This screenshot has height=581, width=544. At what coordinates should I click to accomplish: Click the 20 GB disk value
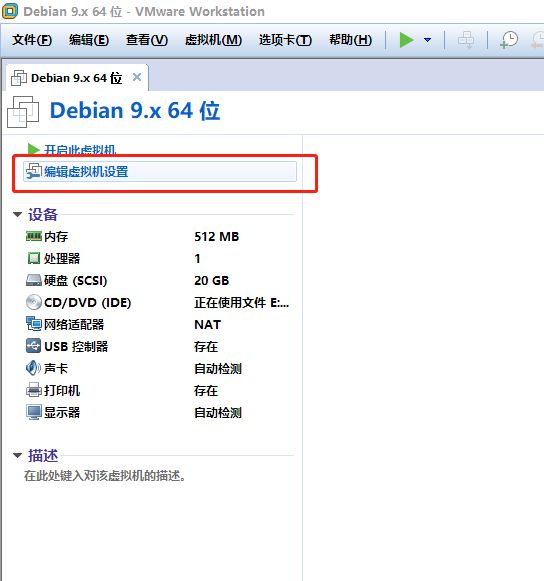[x=212, y=280]
